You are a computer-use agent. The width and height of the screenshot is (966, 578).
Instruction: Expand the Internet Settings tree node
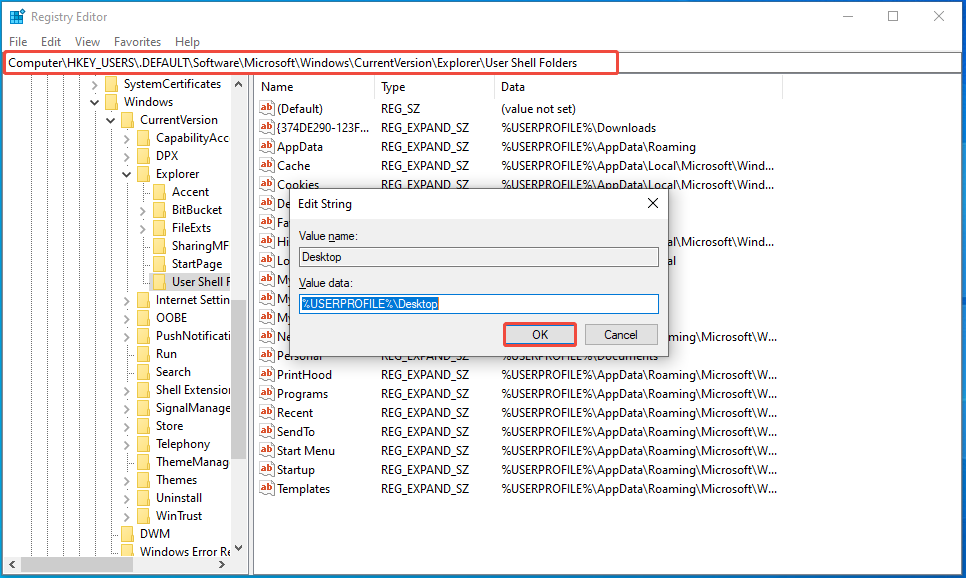[126, 300]
